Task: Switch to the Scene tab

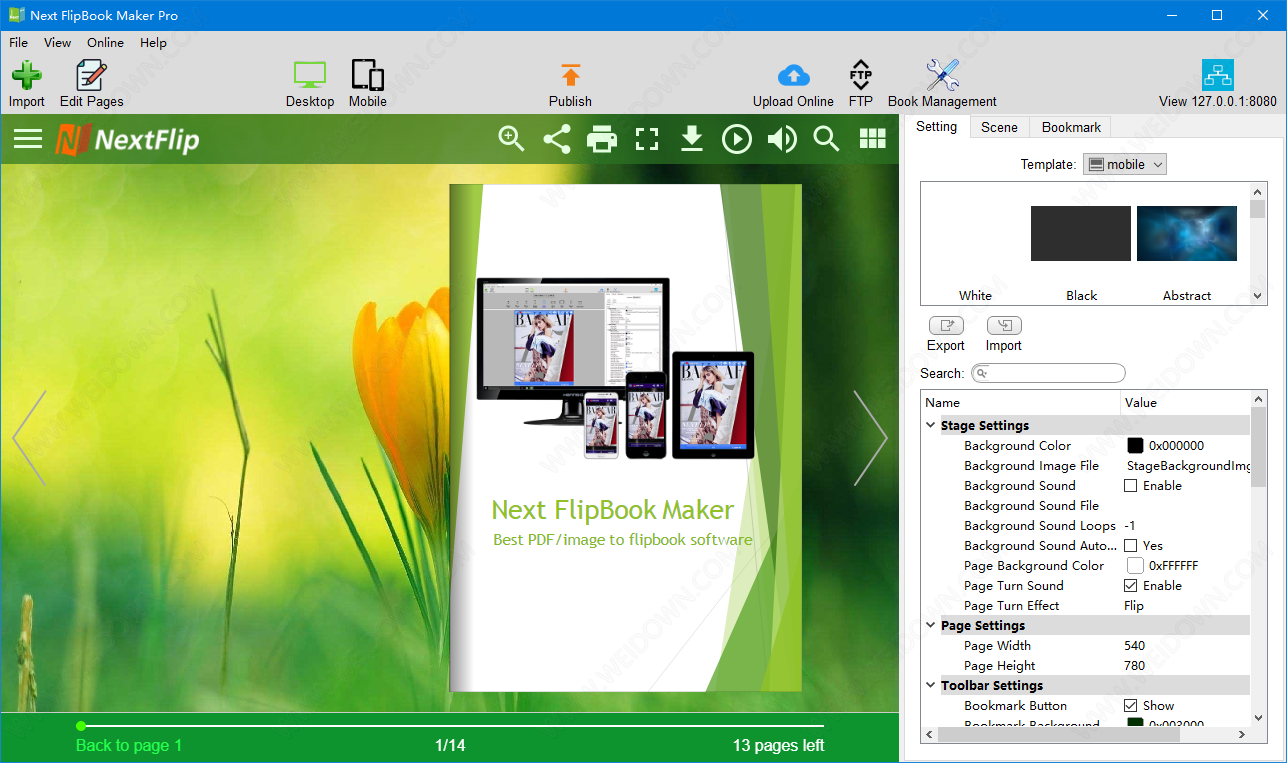Action: coord(999,127)
